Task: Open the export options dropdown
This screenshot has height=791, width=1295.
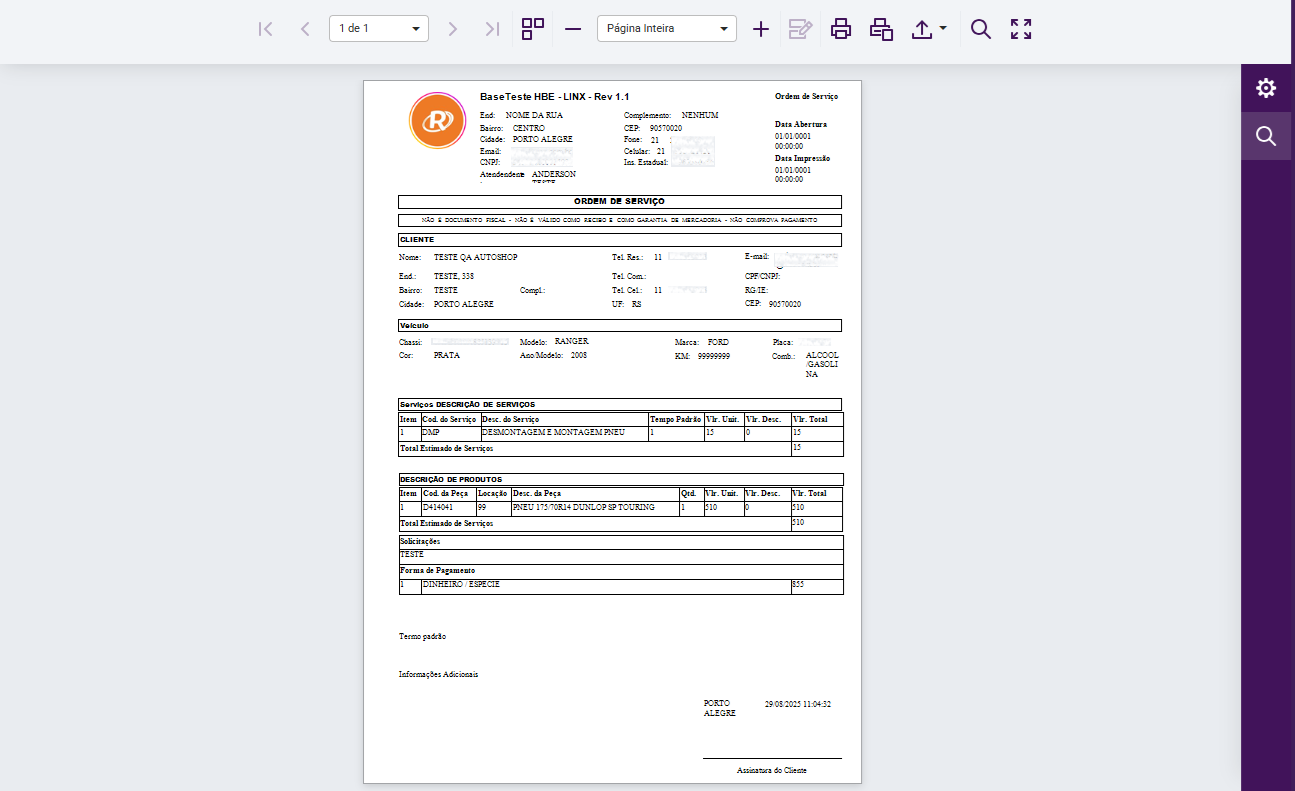Action: click(929, 29)
